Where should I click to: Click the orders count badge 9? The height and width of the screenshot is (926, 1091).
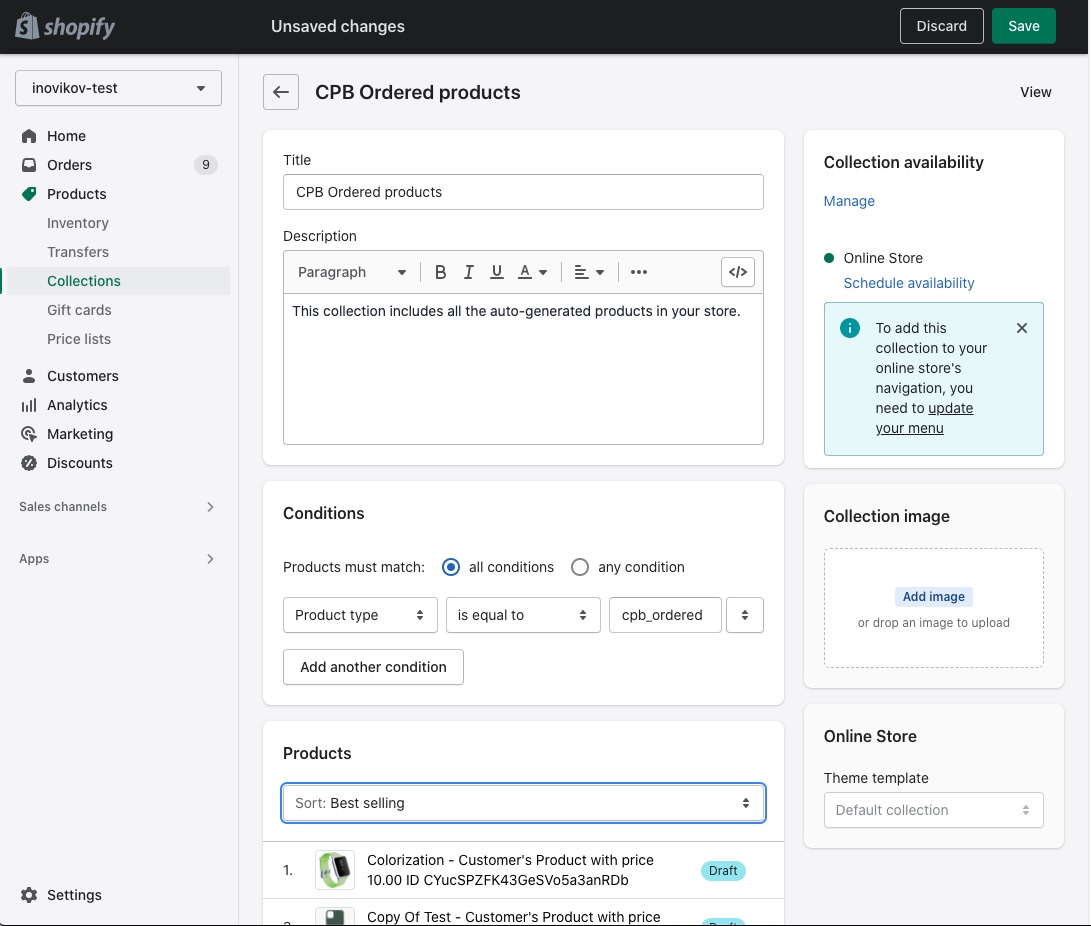tap(205, 165)
